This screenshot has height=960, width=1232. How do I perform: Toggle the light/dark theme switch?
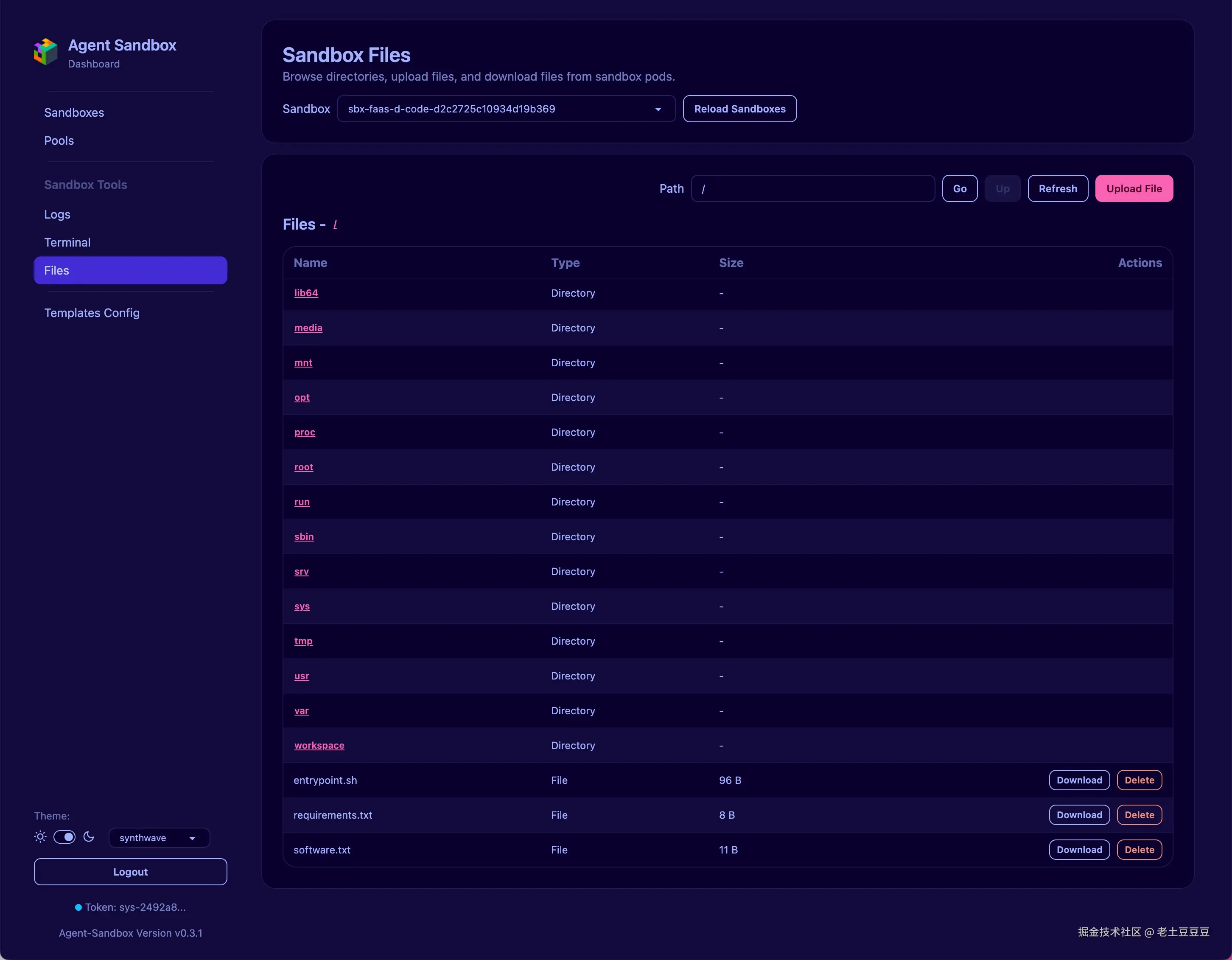tap(64, 837)
